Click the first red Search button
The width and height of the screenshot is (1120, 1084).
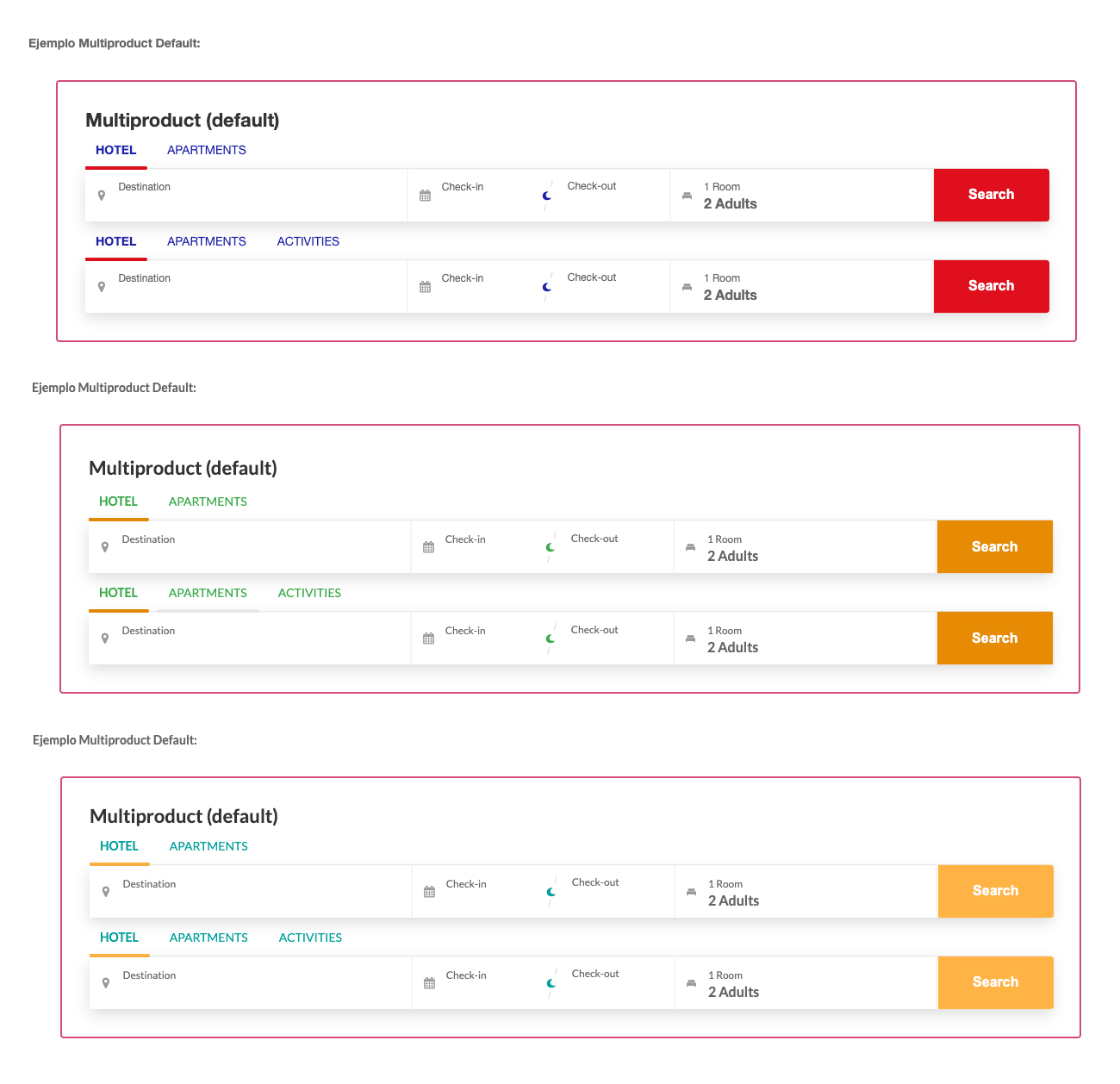[x=992, y=195]
